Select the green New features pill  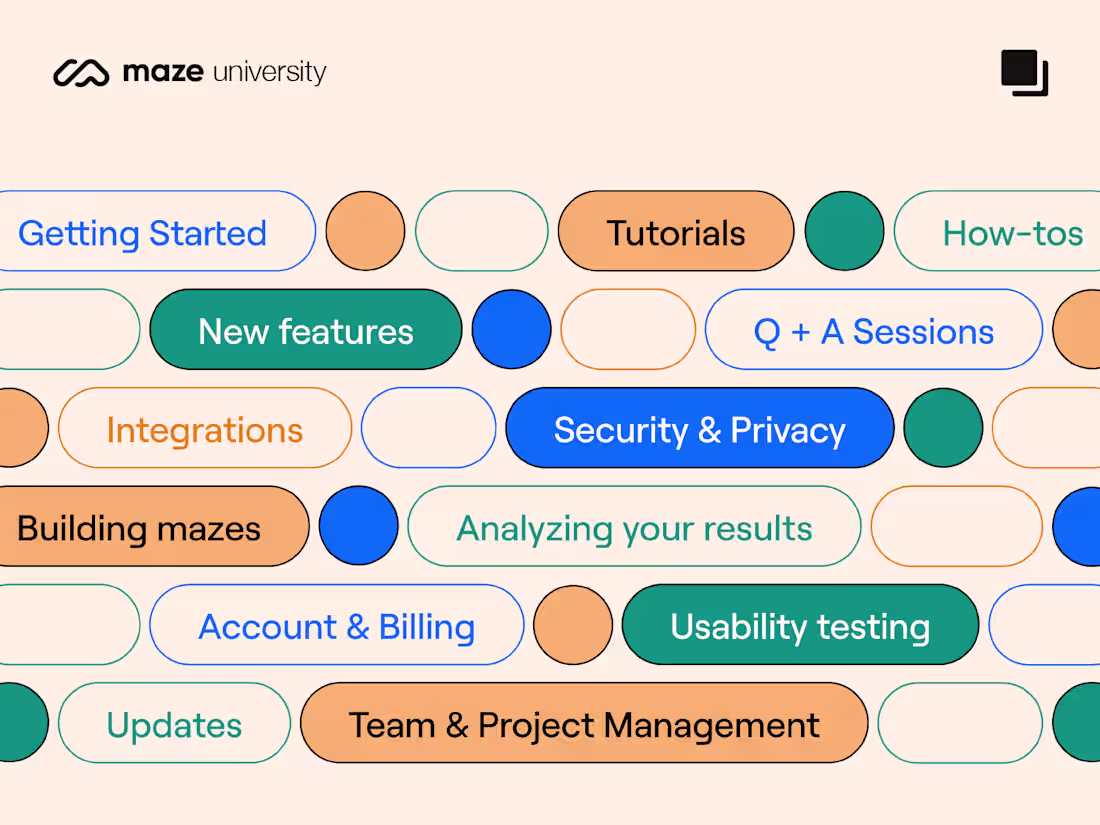306,331
